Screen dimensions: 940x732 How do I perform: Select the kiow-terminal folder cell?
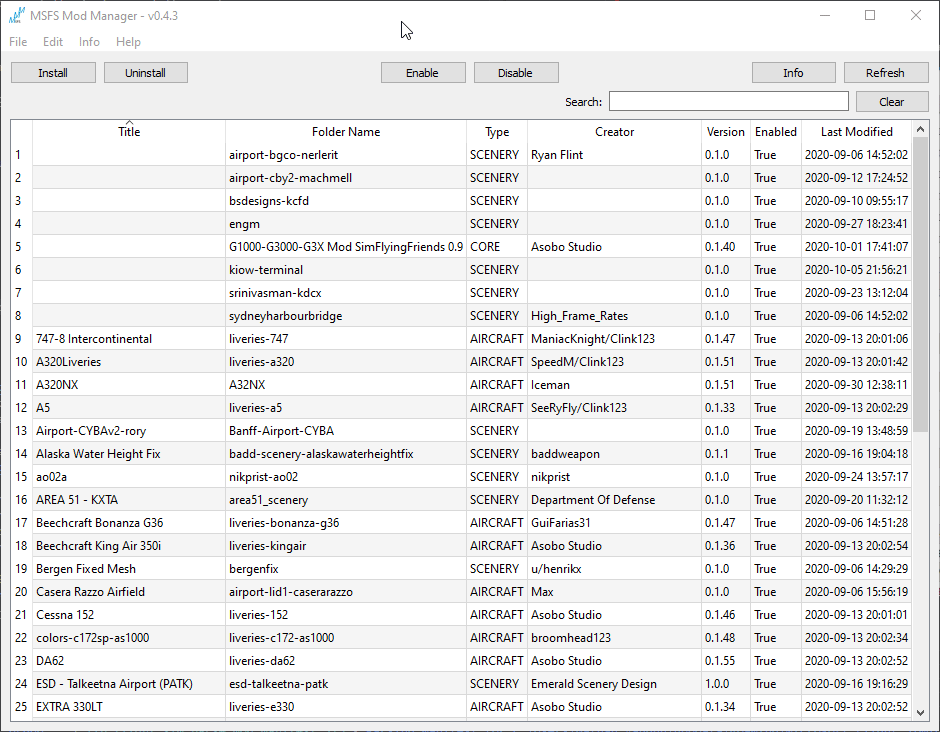[x=346, y=270]
